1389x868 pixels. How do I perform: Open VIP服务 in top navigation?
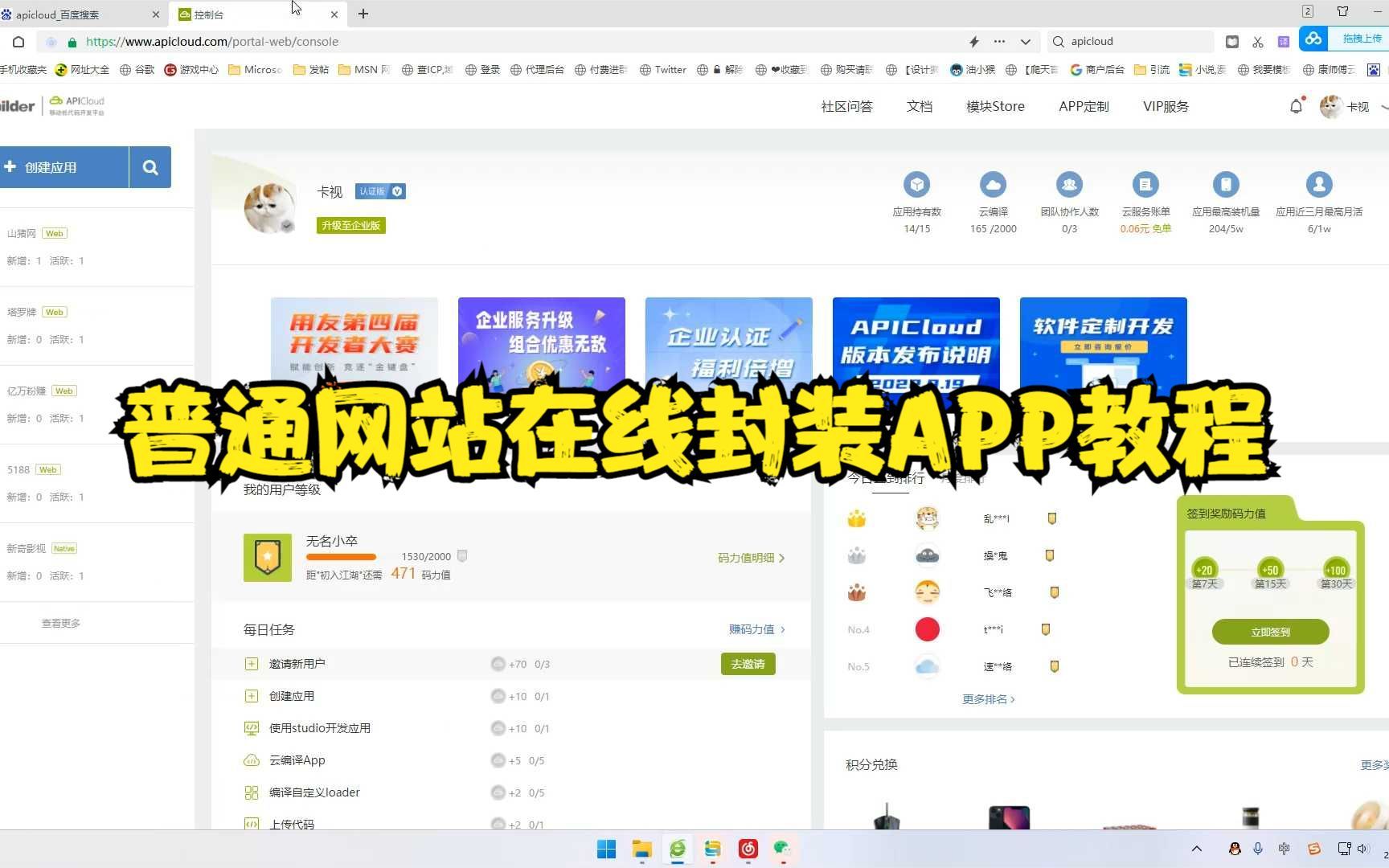[1166, 106]
